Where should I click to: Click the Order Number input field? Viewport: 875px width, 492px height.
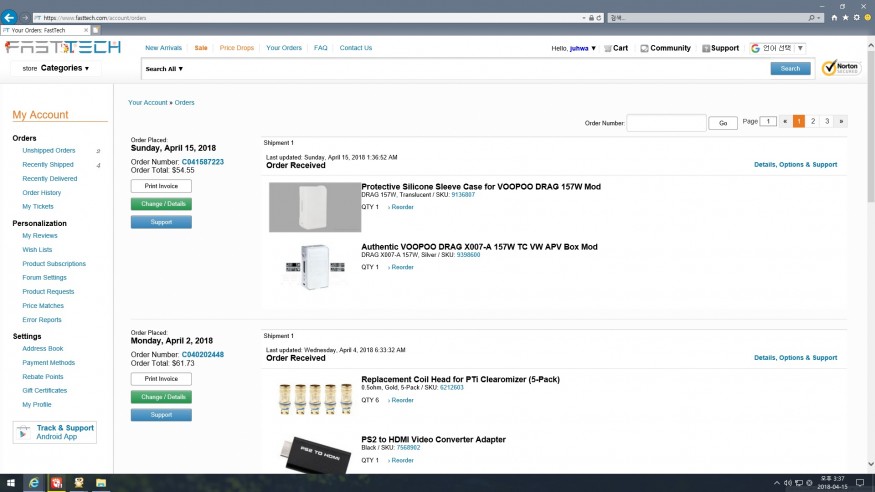coord(666,122)
